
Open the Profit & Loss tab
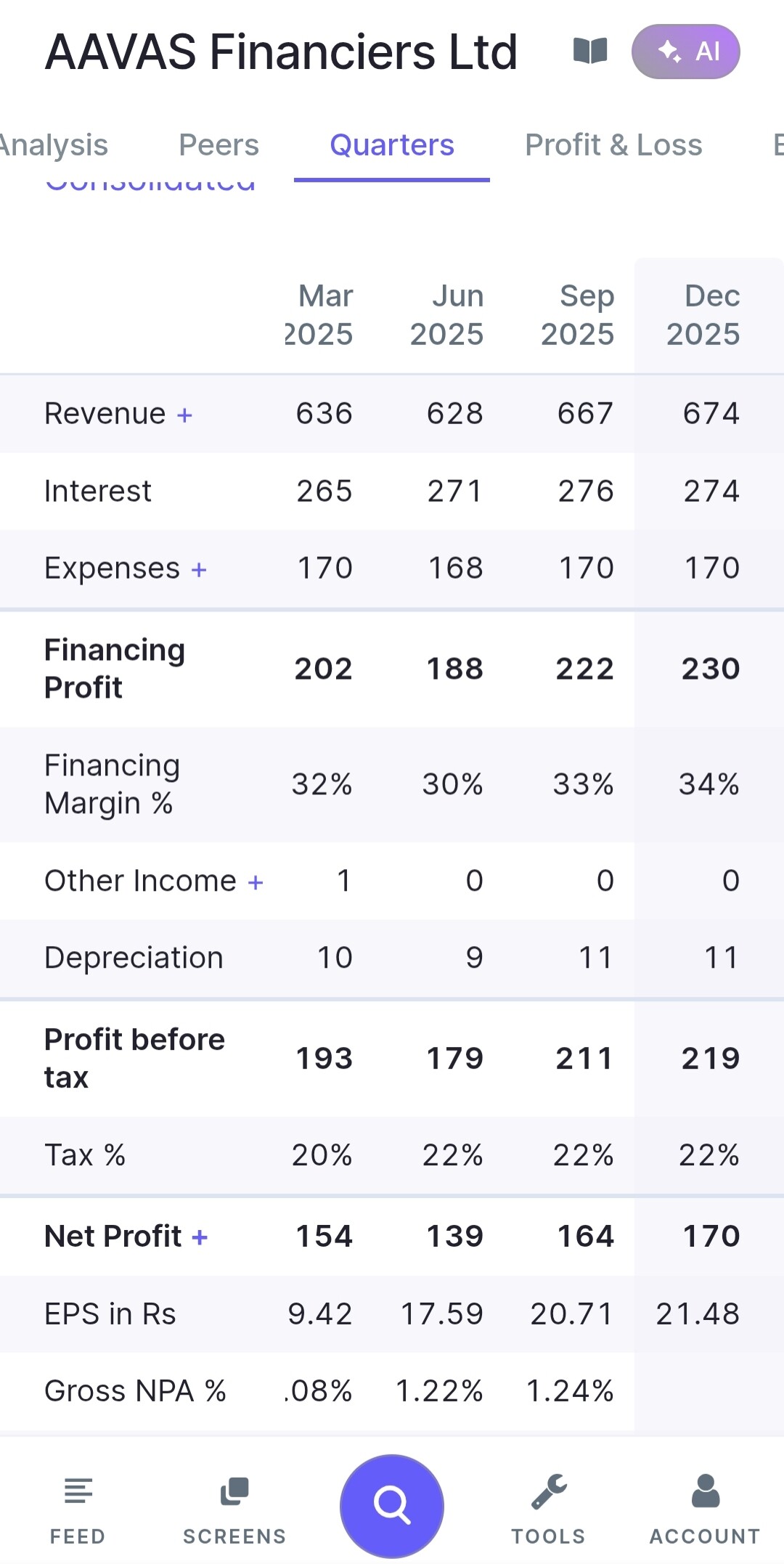click(613, 145)
